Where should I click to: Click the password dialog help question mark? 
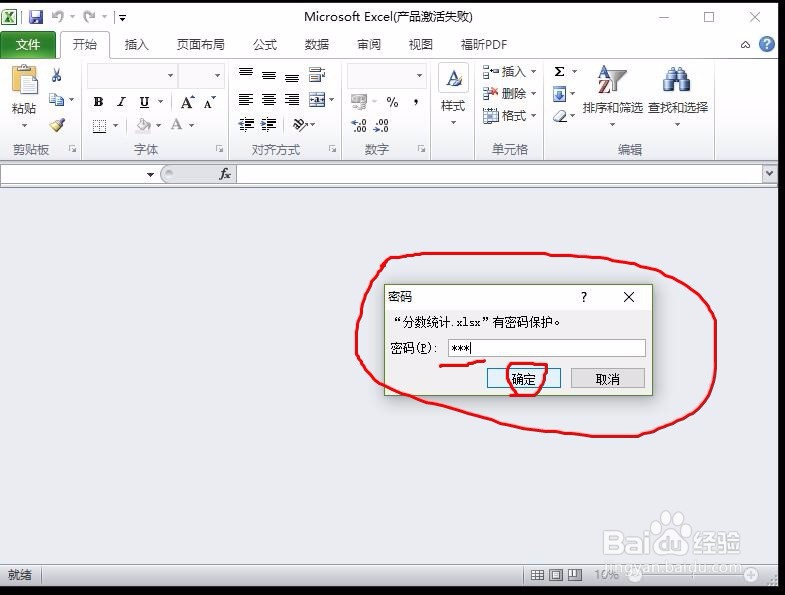(x=584, y=297)
